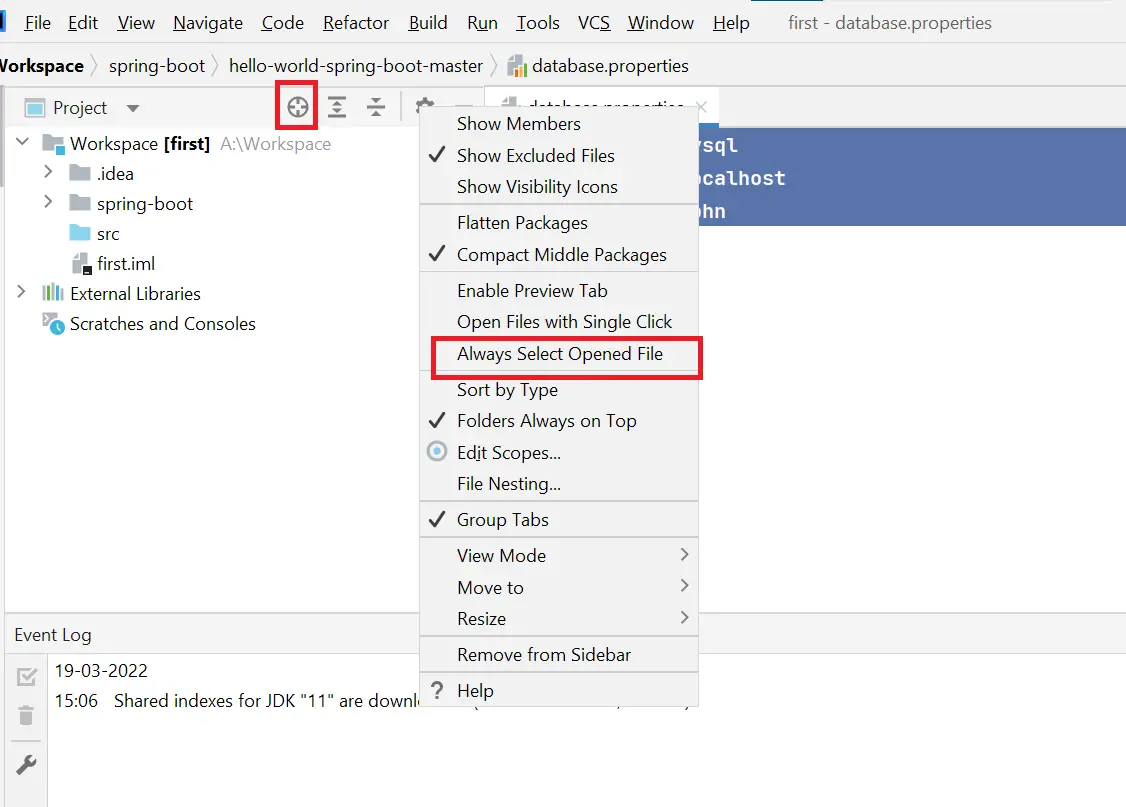Click the database.properties icon in the breadcrumb bar

point(519,66)
